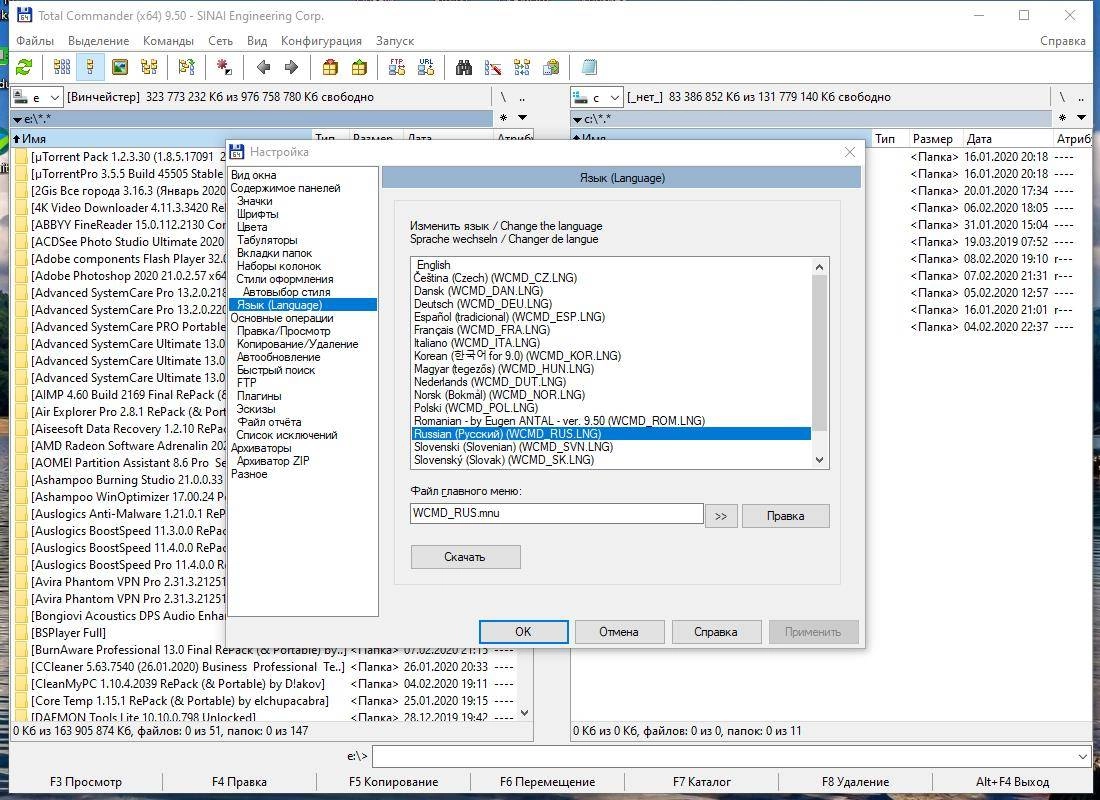Open Synchronize directories toolbar icon
Image resolution: width=1100 pixels, height=800 pixels.
click(522, 67)
